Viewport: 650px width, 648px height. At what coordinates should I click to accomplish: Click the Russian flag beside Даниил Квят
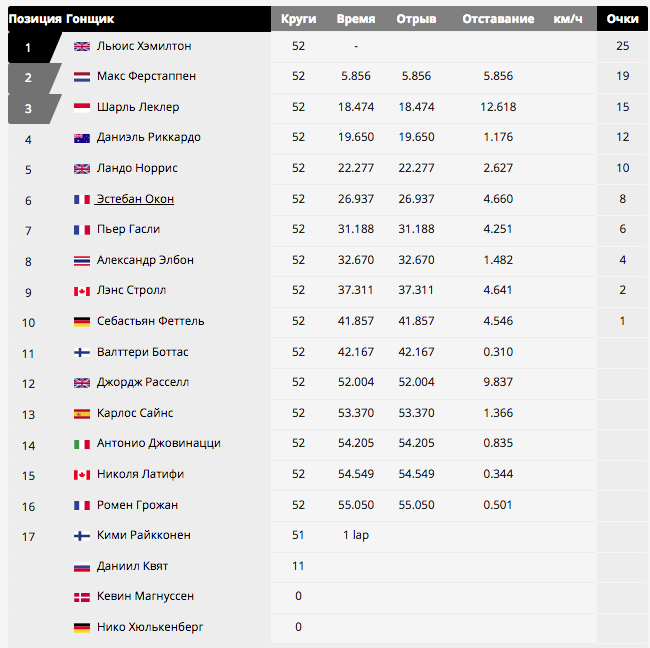point(82,566)
